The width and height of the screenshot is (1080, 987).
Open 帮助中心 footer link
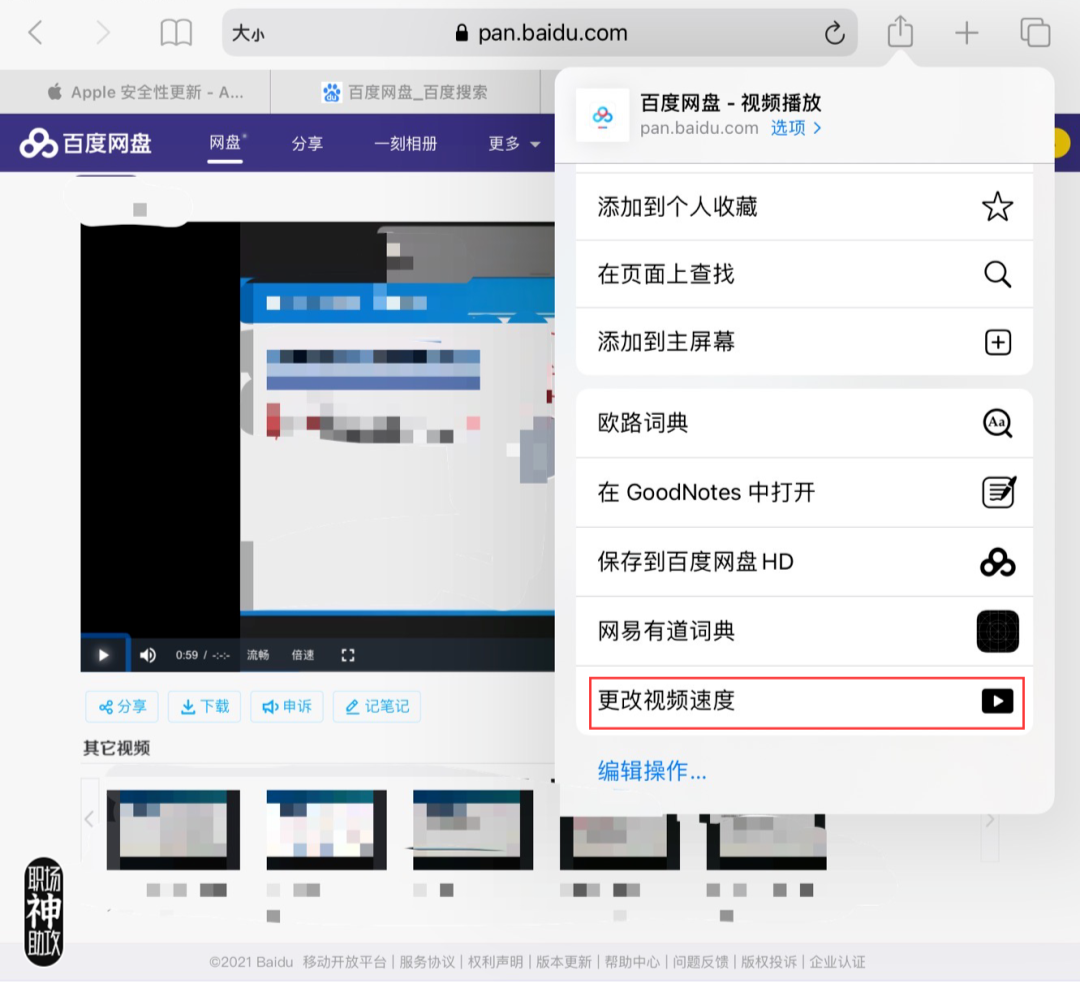[632, 962]
